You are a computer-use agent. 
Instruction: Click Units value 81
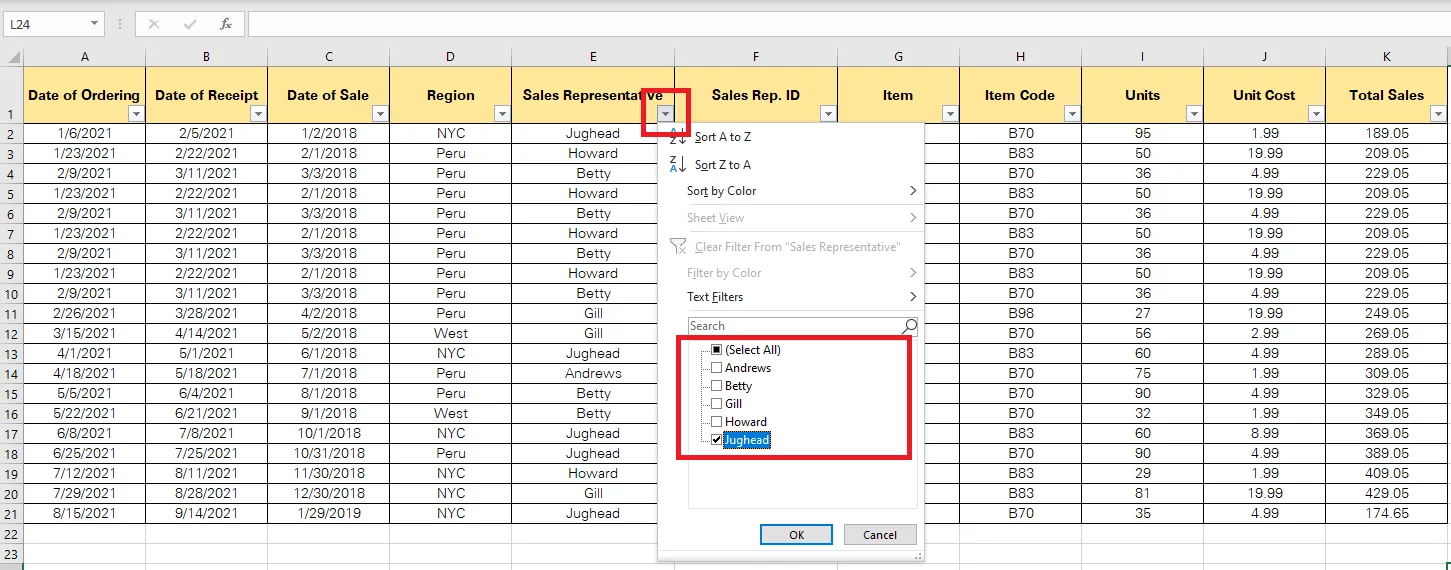click(x=1143, y=494)
